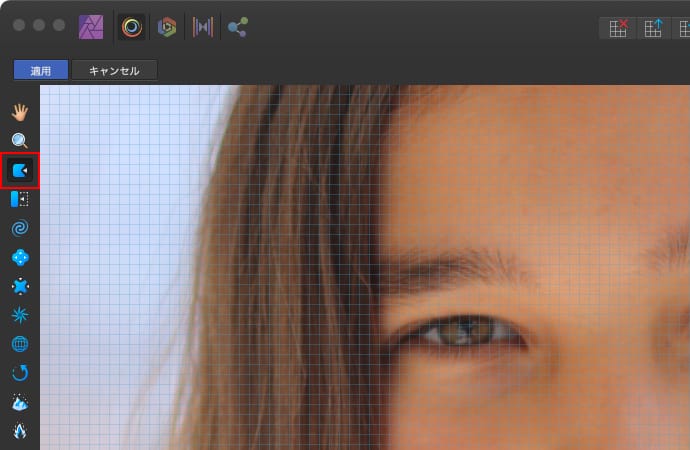
Task: Choose the Liquify Twirl spiral tool
Action: (x=20, y=228)
